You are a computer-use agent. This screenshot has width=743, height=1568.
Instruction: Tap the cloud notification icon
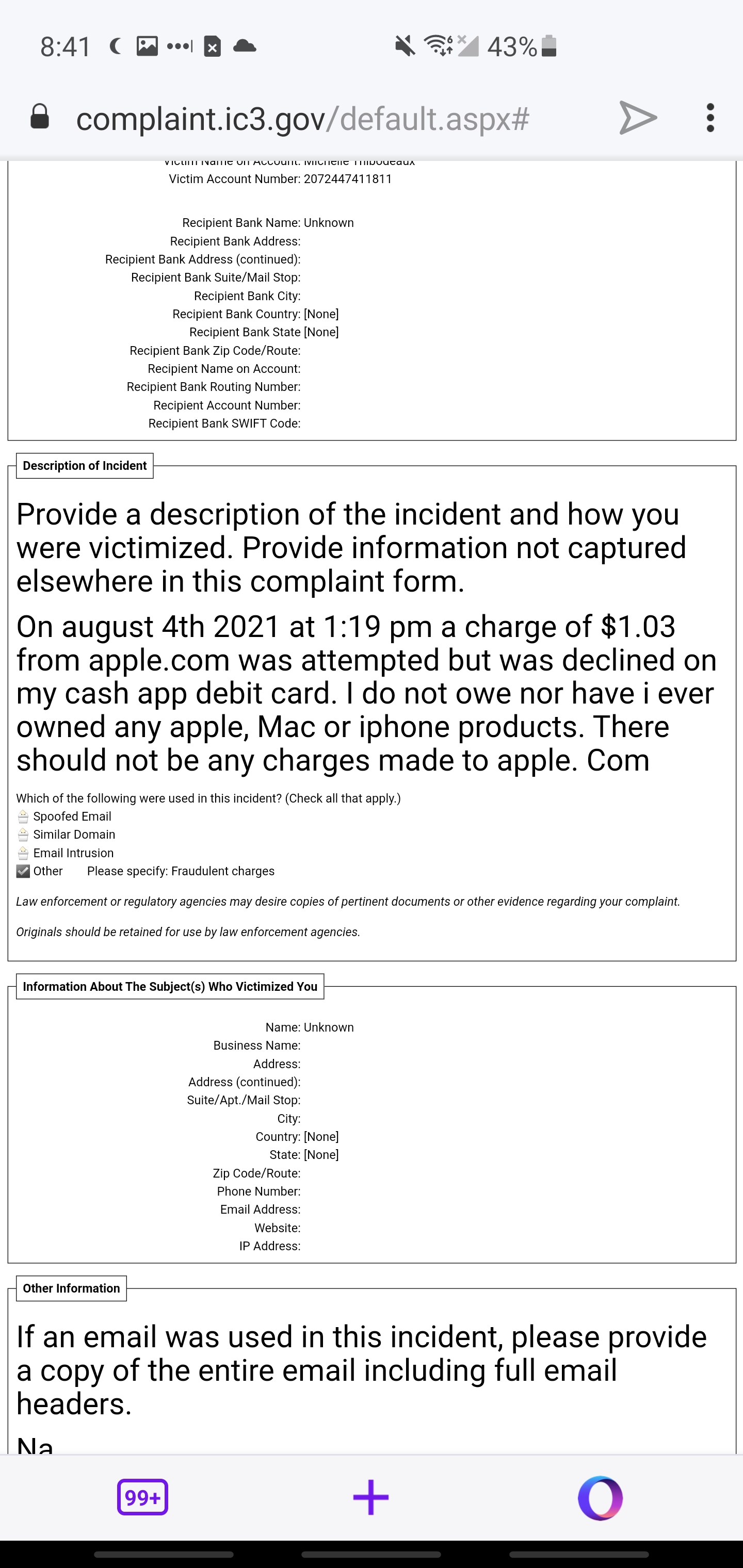(245, 46)
